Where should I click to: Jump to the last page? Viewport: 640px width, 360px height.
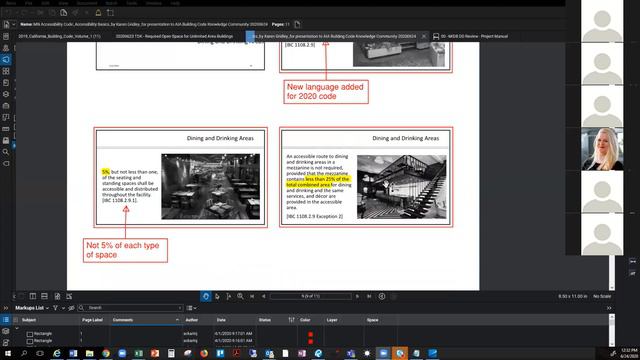coord(369,296)
